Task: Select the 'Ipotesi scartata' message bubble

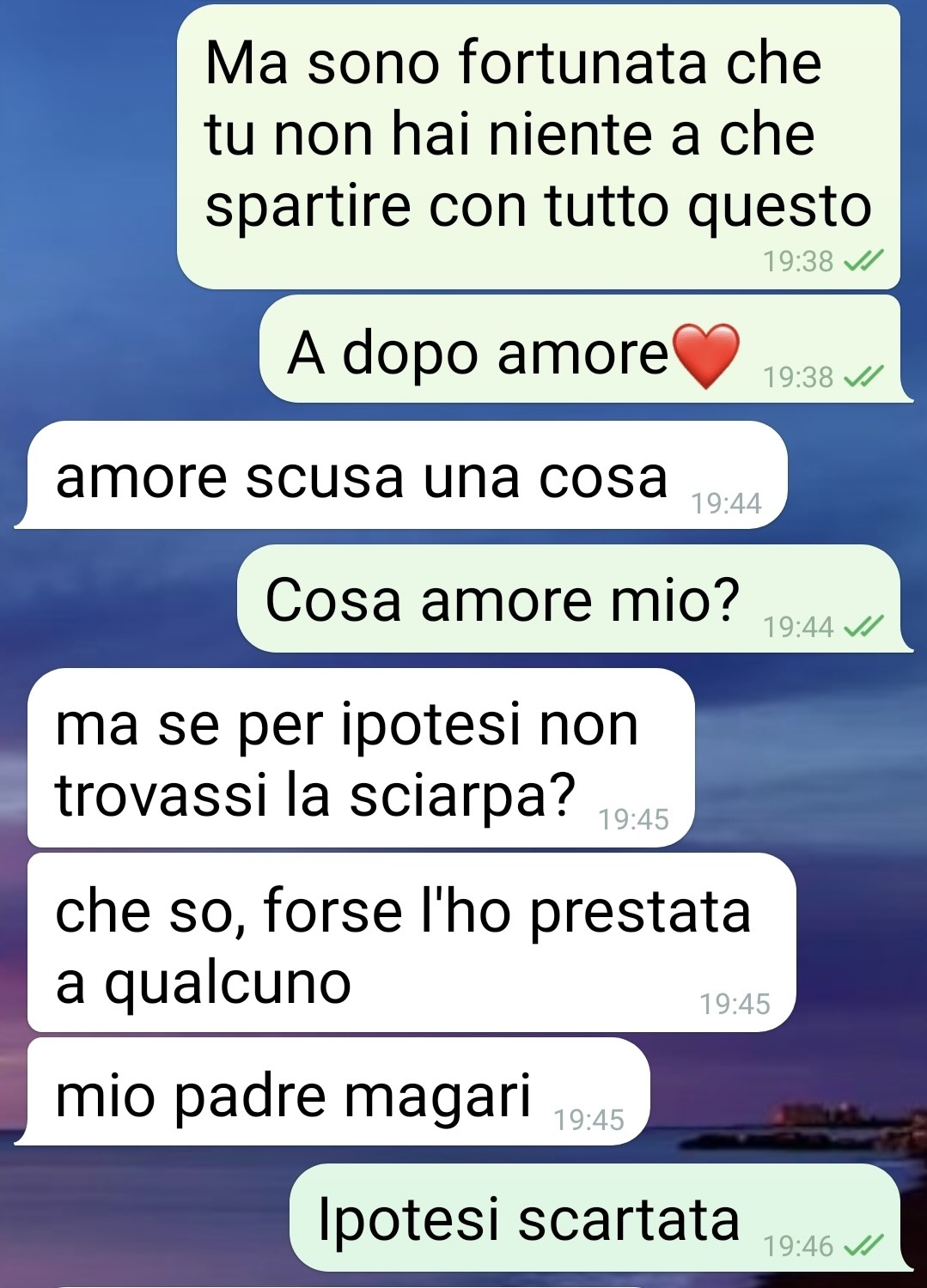Action: tap(601, 1218)
